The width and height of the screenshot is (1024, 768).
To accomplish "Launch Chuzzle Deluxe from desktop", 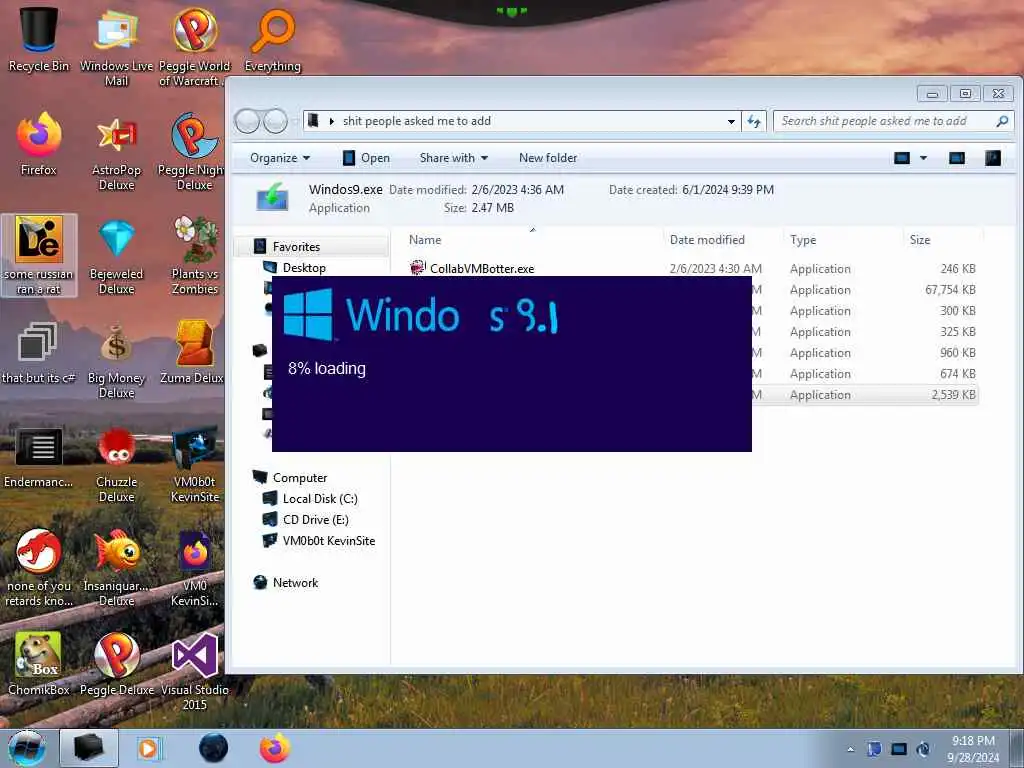I will [116, 464].
